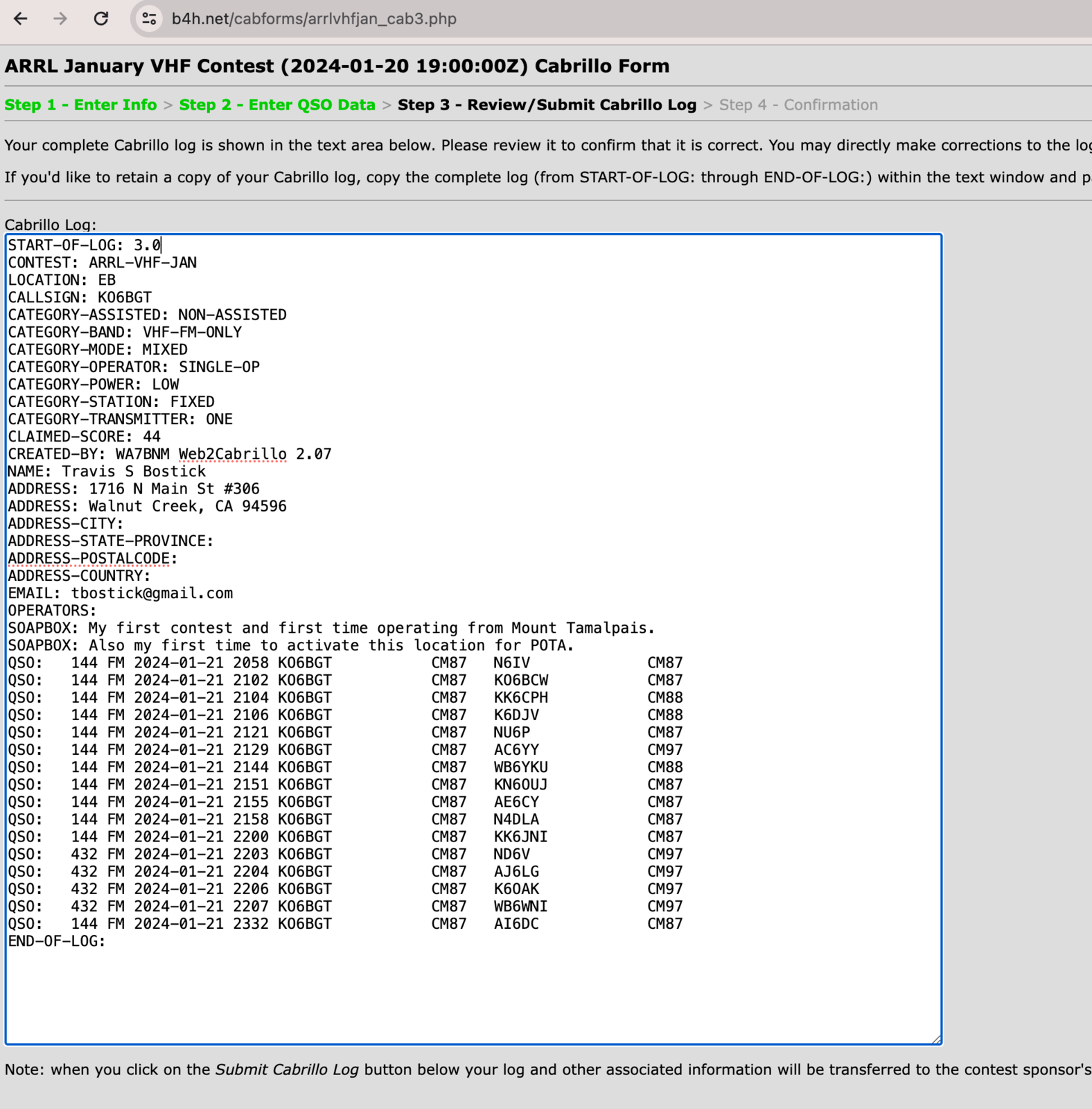Viewport: 1092px width, 1109px height.
Task: Click the LOCATION: EB line
Action: tap(62, 280)
